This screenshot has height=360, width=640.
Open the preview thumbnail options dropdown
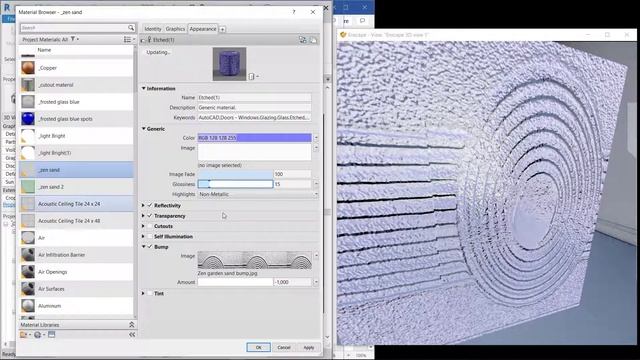pos(254,76)
